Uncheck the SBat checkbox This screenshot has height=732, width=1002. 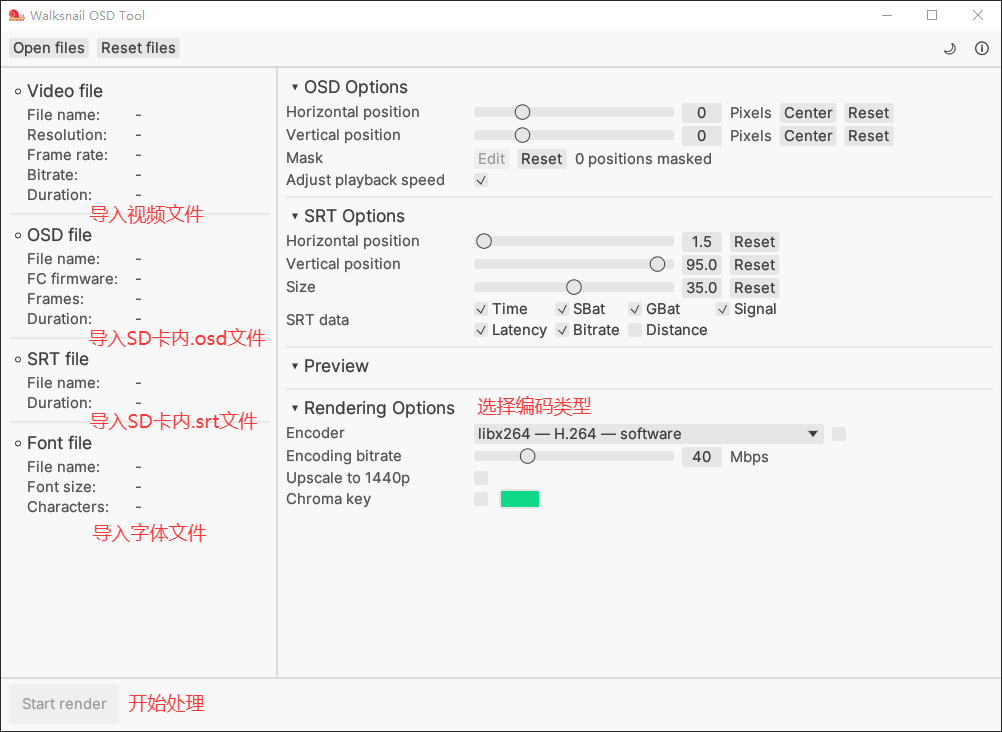(x=562, y=309)
